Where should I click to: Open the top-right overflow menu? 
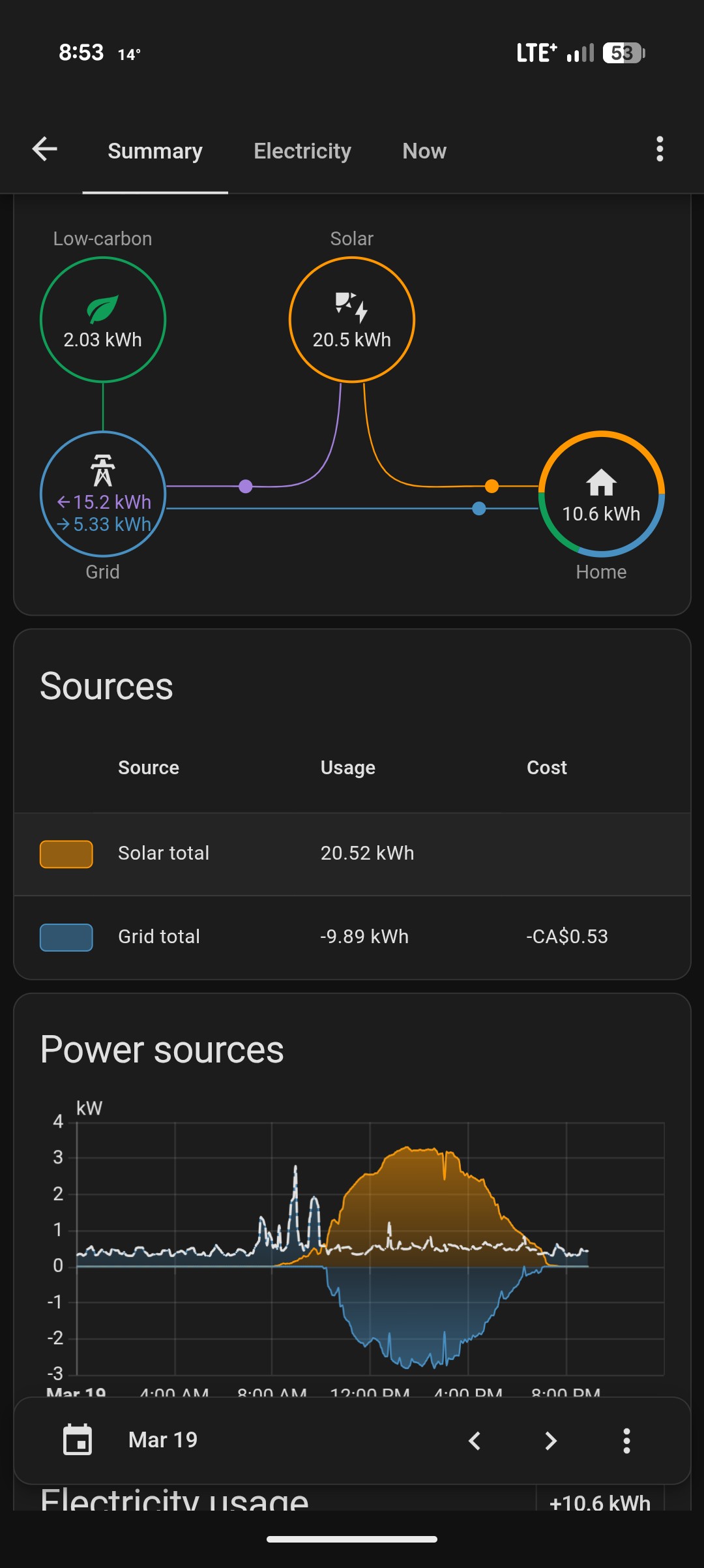pos(660,149)
